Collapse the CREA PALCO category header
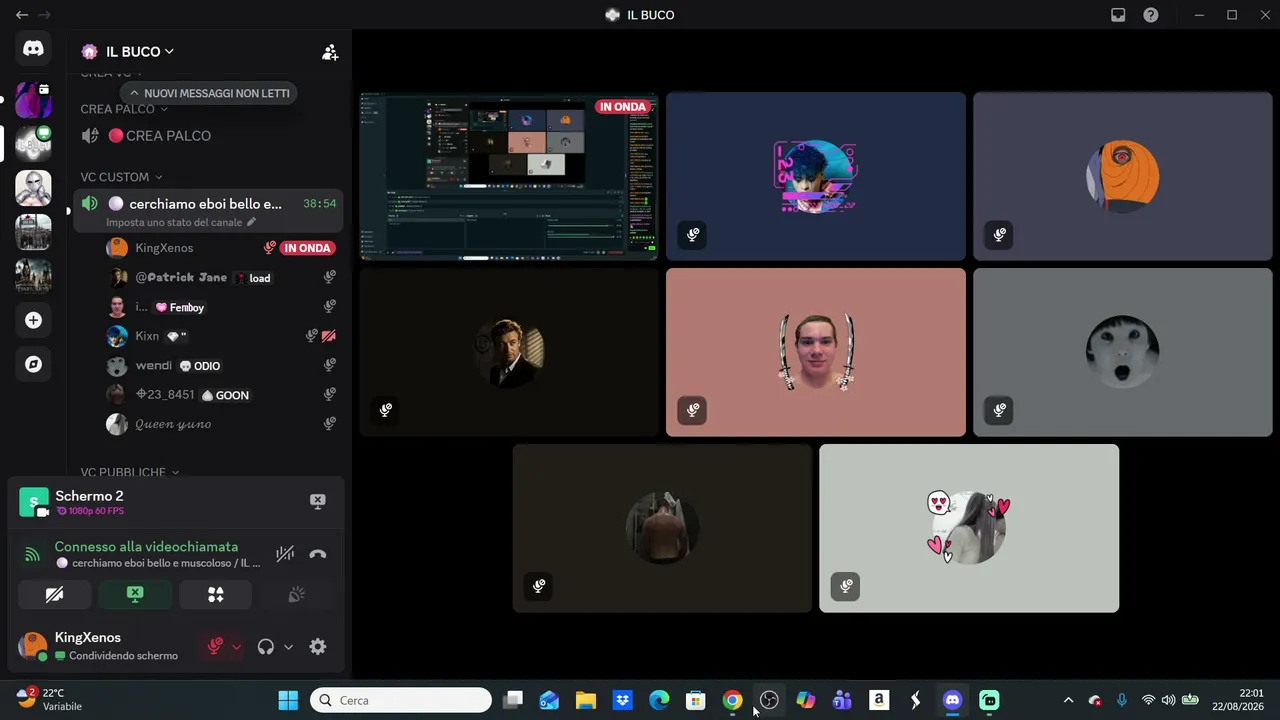This screenshot has height=720, width=1280. [x=124, y=109]
